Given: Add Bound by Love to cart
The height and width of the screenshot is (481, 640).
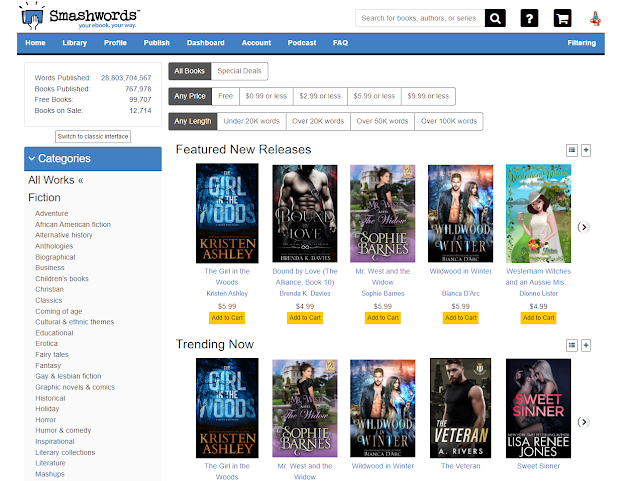Looking at the screenshot, I should (x=305, y=318).
